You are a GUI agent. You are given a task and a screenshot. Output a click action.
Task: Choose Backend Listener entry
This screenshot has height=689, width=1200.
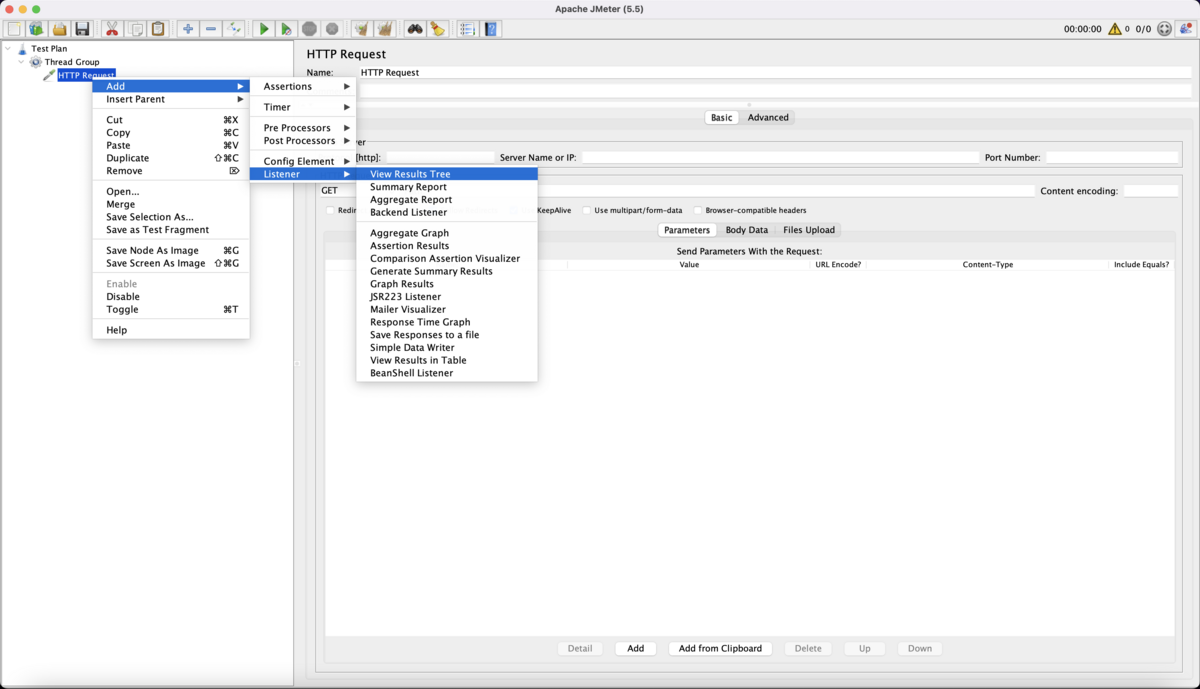(447, 212)
